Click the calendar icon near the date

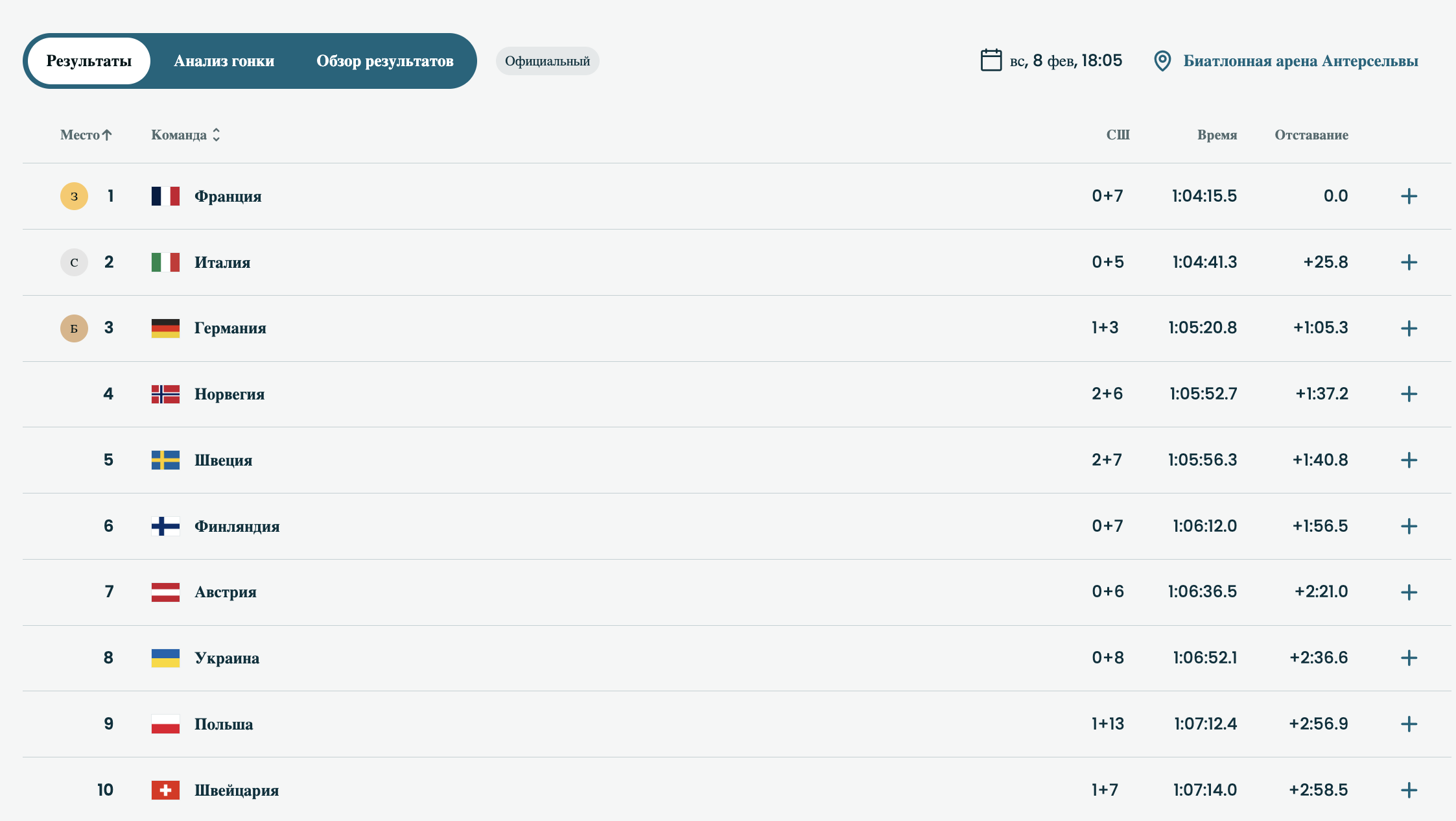coord(991,60)
